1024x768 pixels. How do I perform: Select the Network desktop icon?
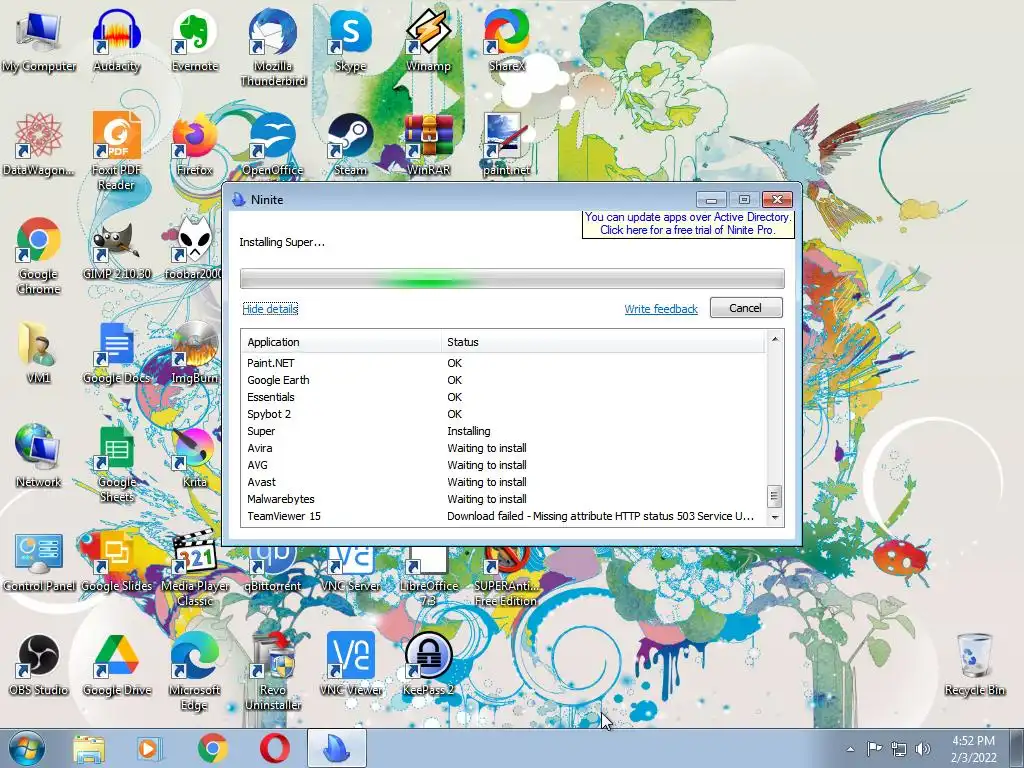pyautogui.click(x=39, y=457)
